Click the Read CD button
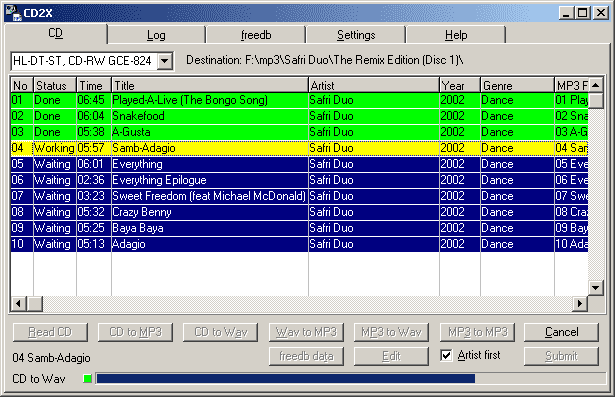Image resolution: width=615 pixels, height=397 pixels. point(50,332)
